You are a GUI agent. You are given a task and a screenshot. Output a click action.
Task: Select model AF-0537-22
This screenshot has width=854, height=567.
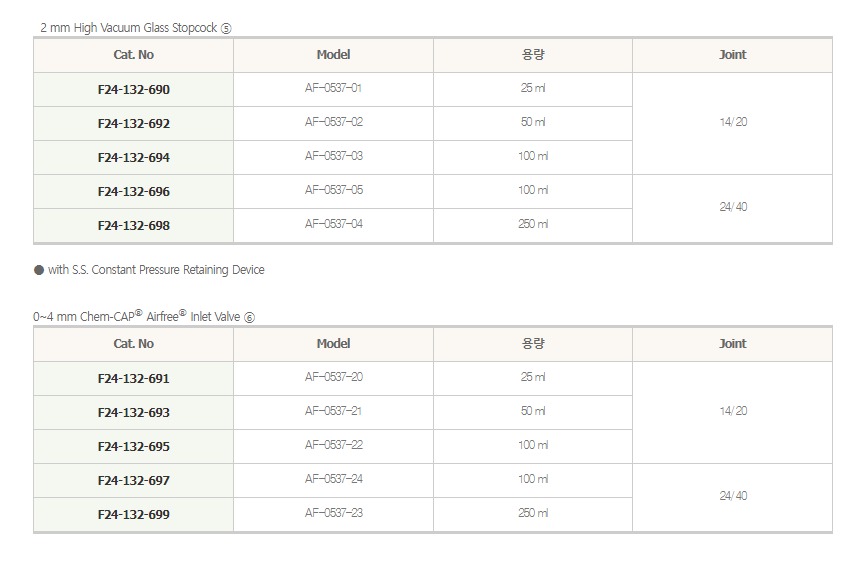(x=333, y=445)
